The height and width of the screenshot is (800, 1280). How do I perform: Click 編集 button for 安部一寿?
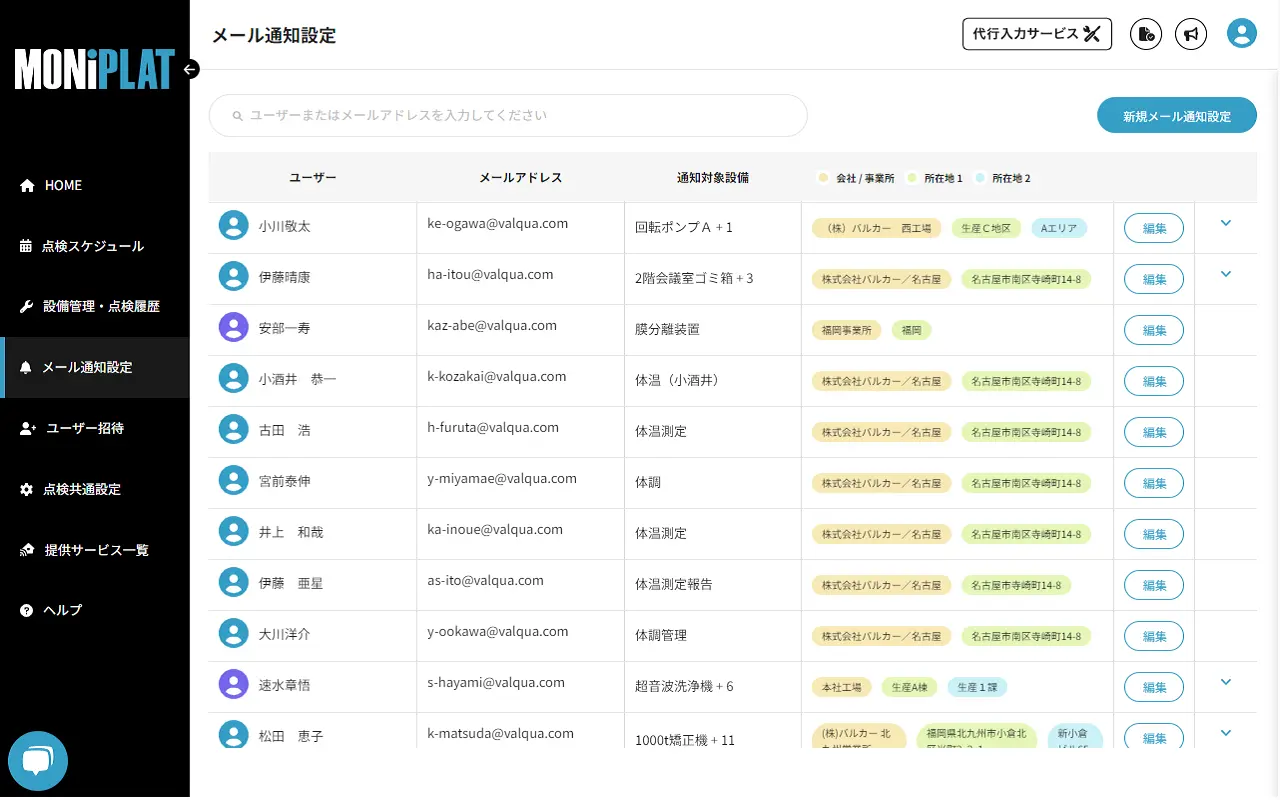click(1154, 330)
